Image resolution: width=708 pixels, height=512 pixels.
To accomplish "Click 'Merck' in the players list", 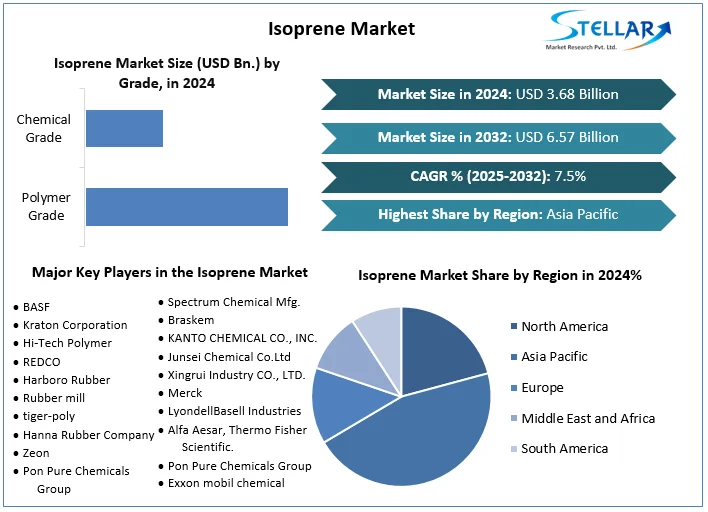I will [185, 393].
